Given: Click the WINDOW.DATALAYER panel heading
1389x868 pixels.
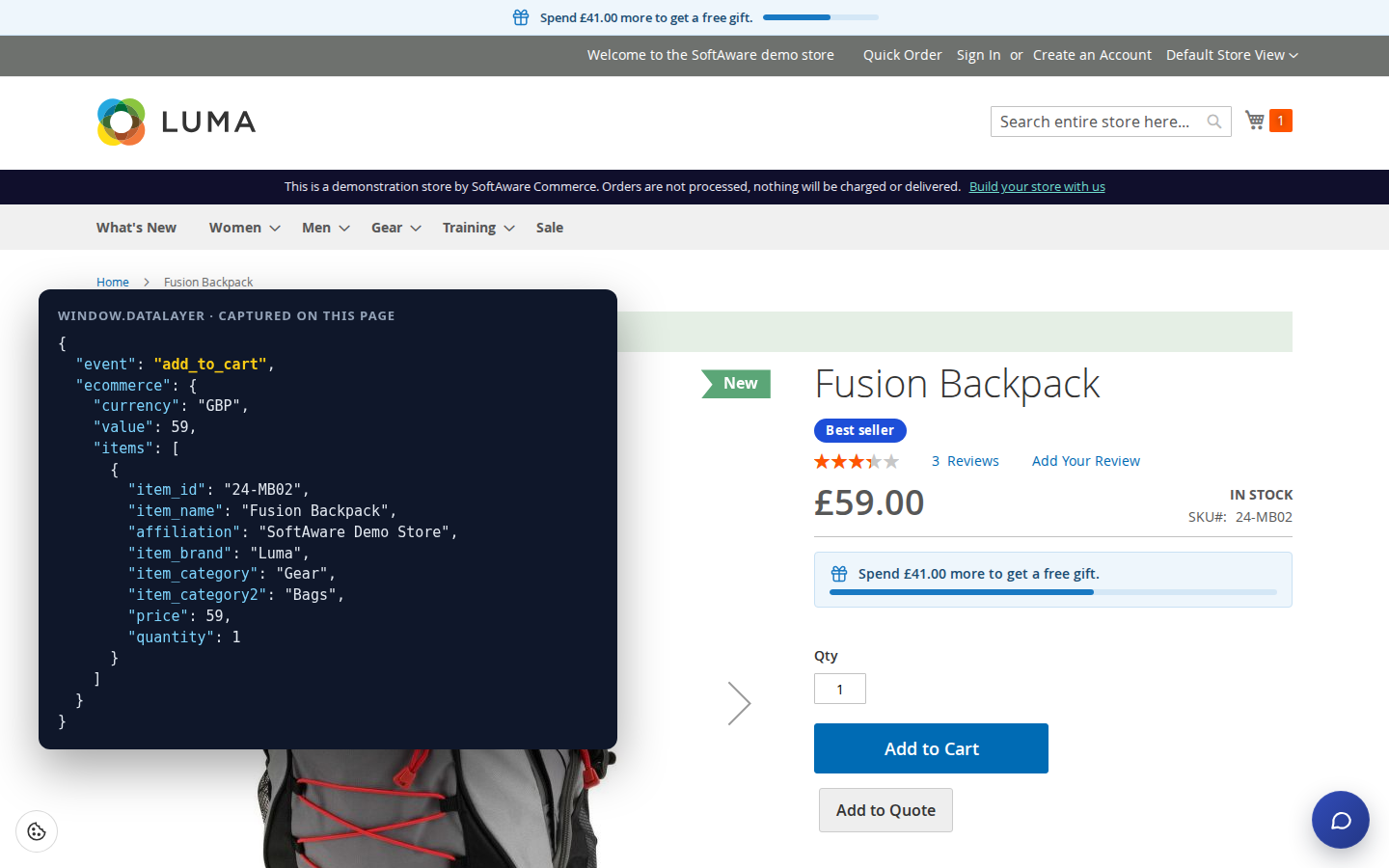Looking at the screenshot, I should point(227,315).
